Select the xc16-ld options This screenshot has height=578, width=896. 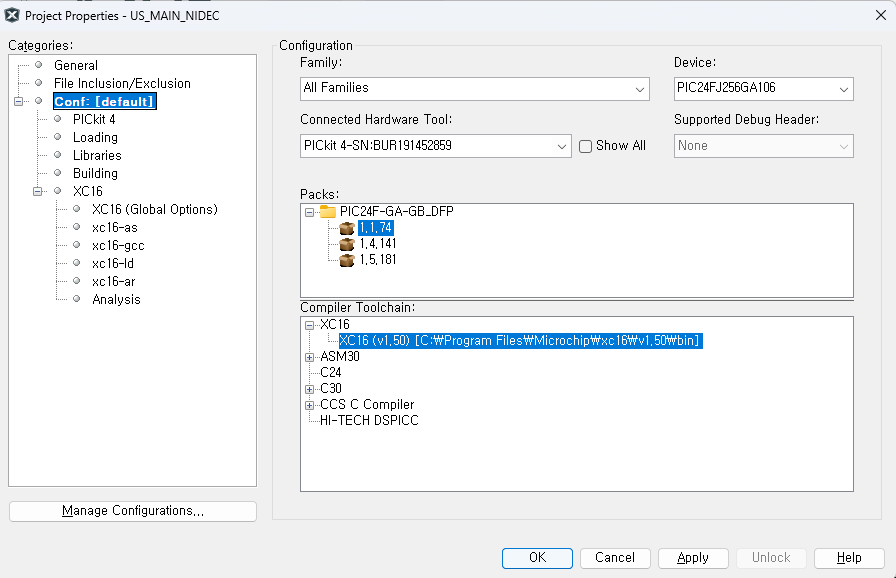(x=113, y=263)
